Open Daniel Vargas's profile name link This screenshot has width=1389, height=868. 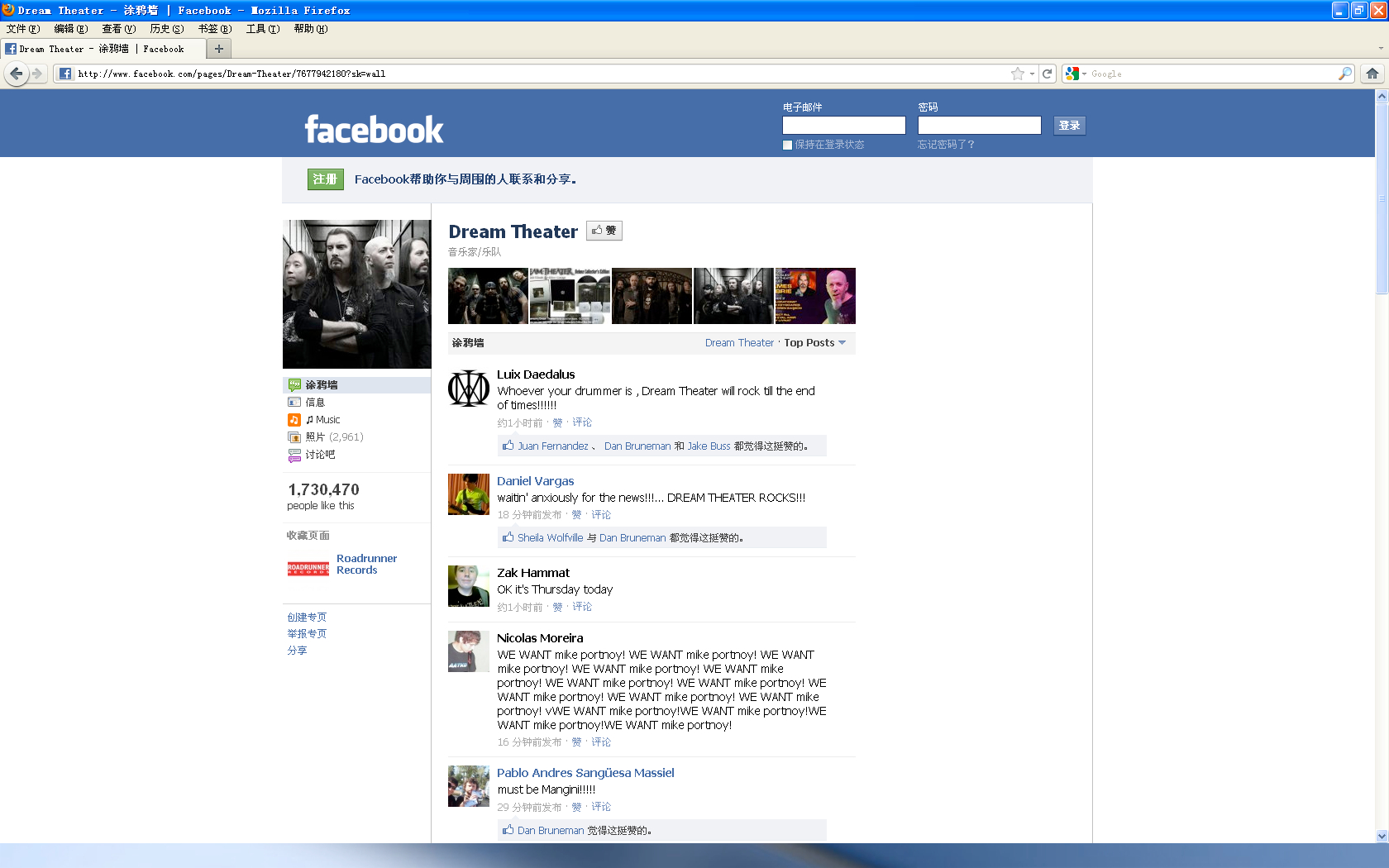(x=535, y=481)
